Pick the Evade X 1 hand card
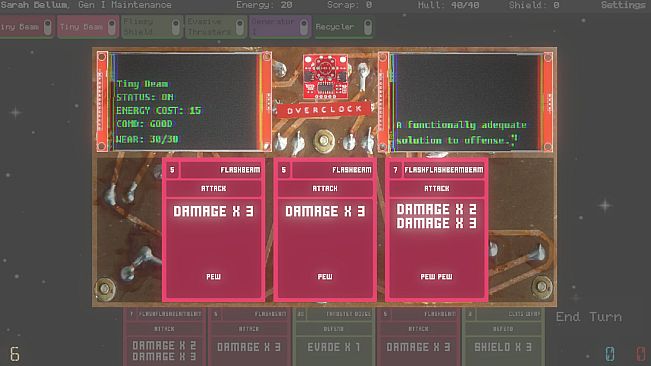The image size is (651, 366). click(333, 337)
